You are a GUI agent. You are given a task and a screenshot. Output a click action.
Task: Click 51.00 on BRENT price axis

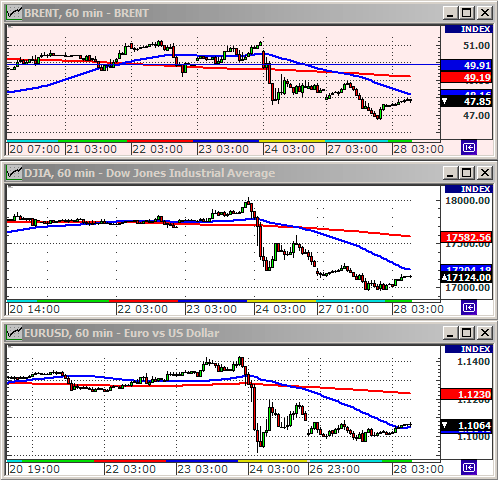click(477, 46)
